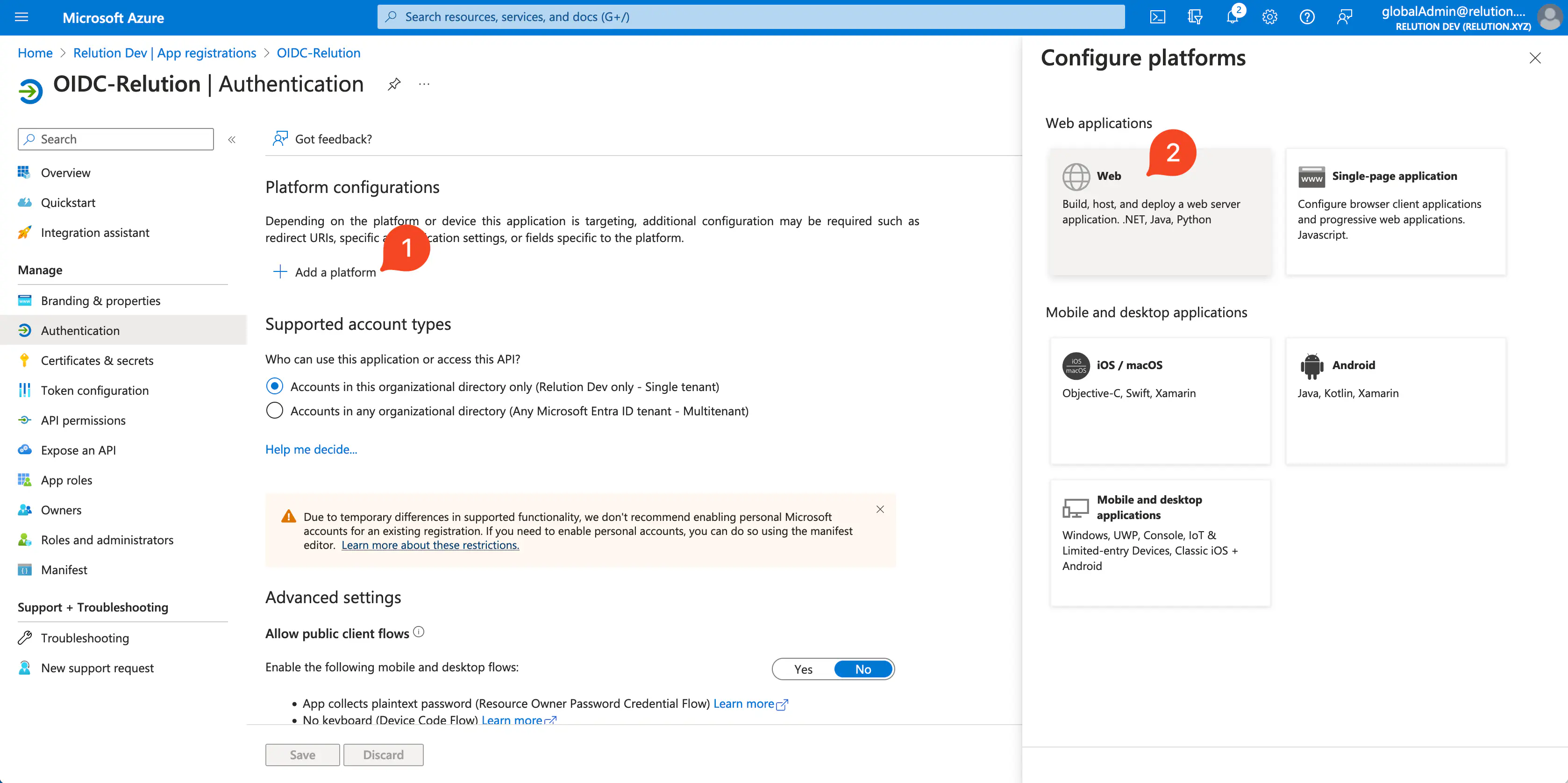This screenshot has height=783, width=1568.
Task: Open Certificates & secrets in sidebar
Action: tap(97, 361)
